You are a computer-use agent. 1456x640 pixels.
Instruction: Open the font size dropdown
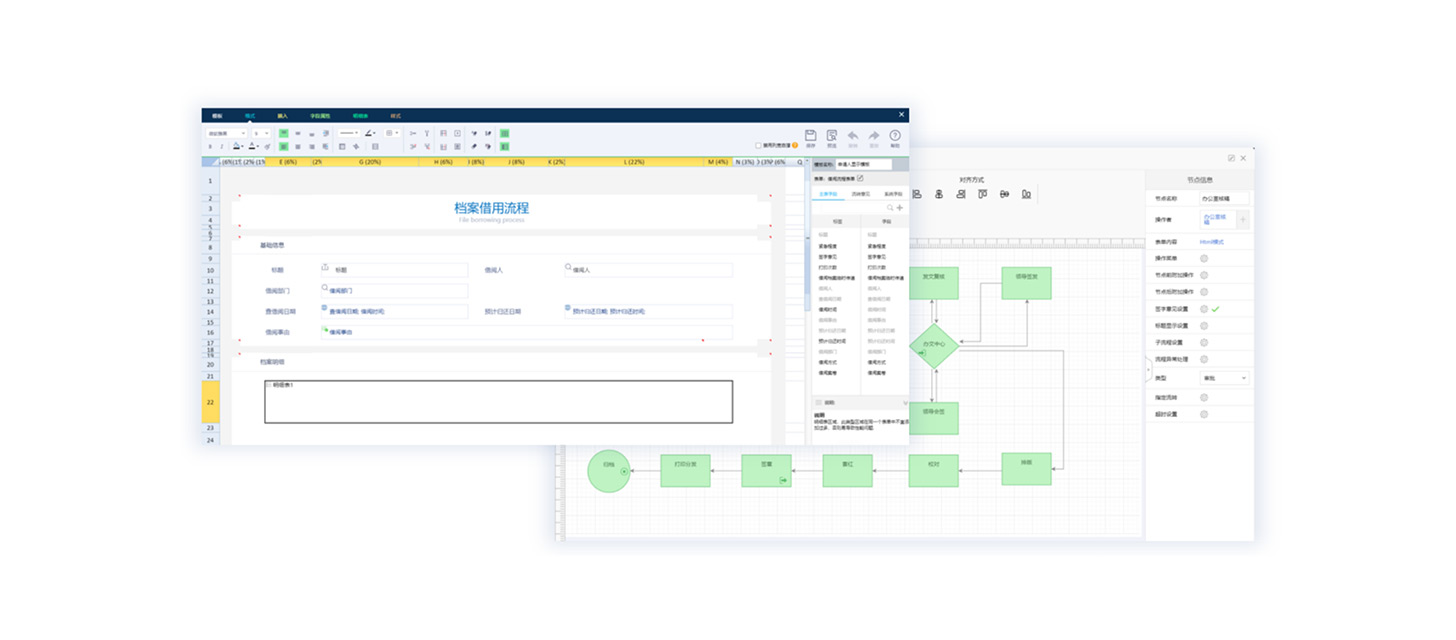(261, 133)
